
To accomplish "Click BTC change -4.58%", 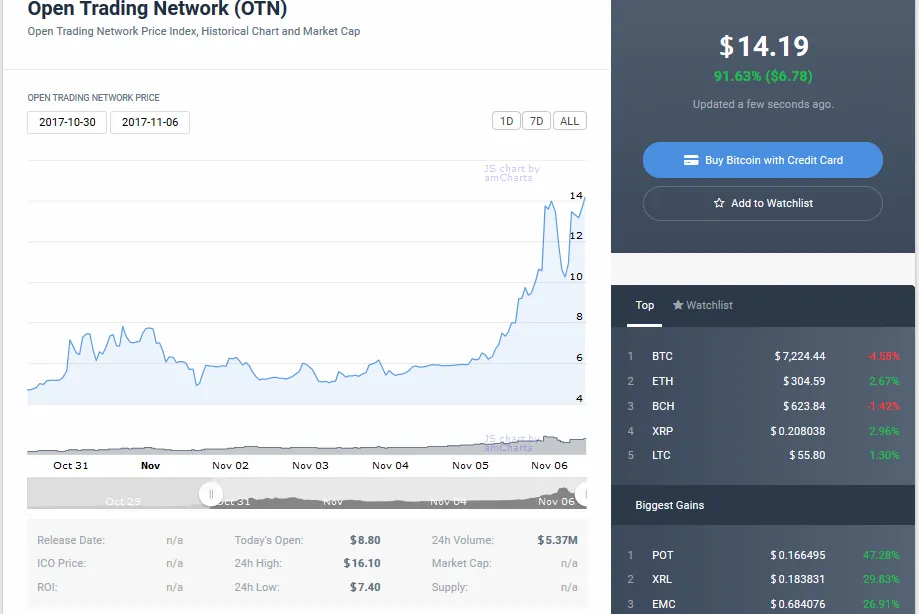I will (884, 356).
